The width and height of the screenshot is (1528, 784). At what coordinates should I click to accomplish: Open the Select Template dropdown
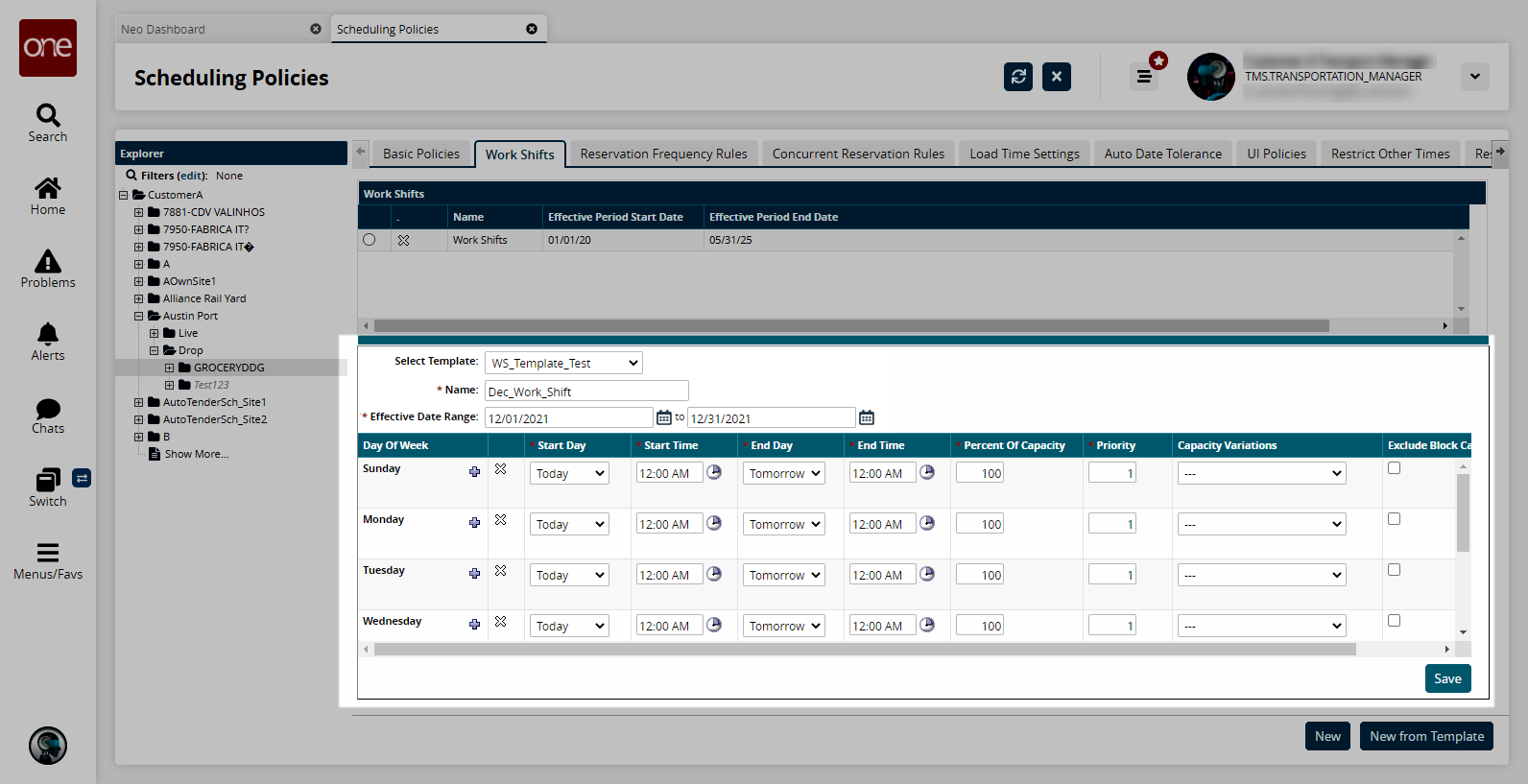pos(563,363)
